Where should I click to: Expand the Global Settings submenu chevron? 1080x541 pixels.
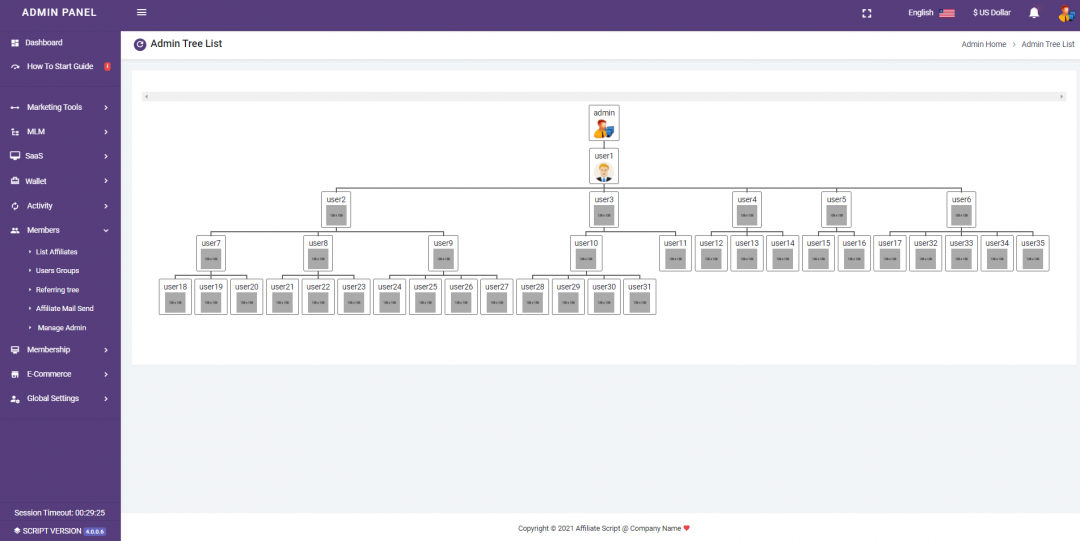coord(106,398)
